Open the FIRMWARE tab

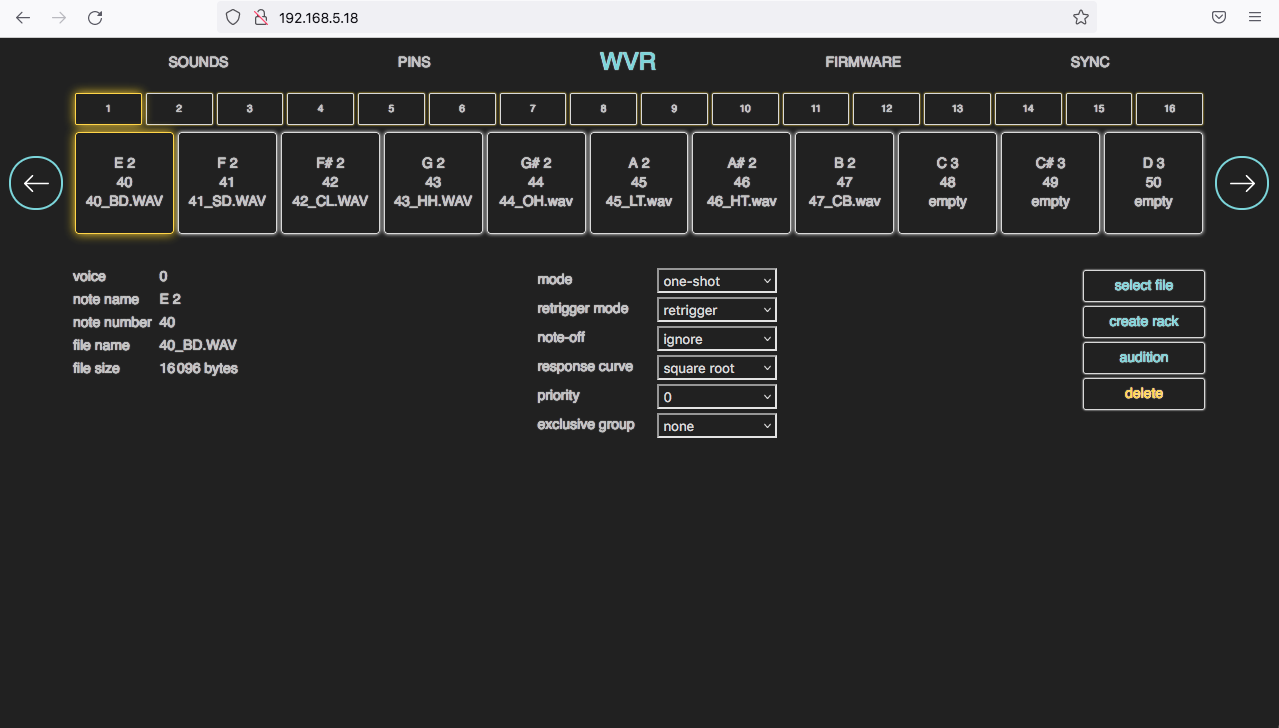863,62
